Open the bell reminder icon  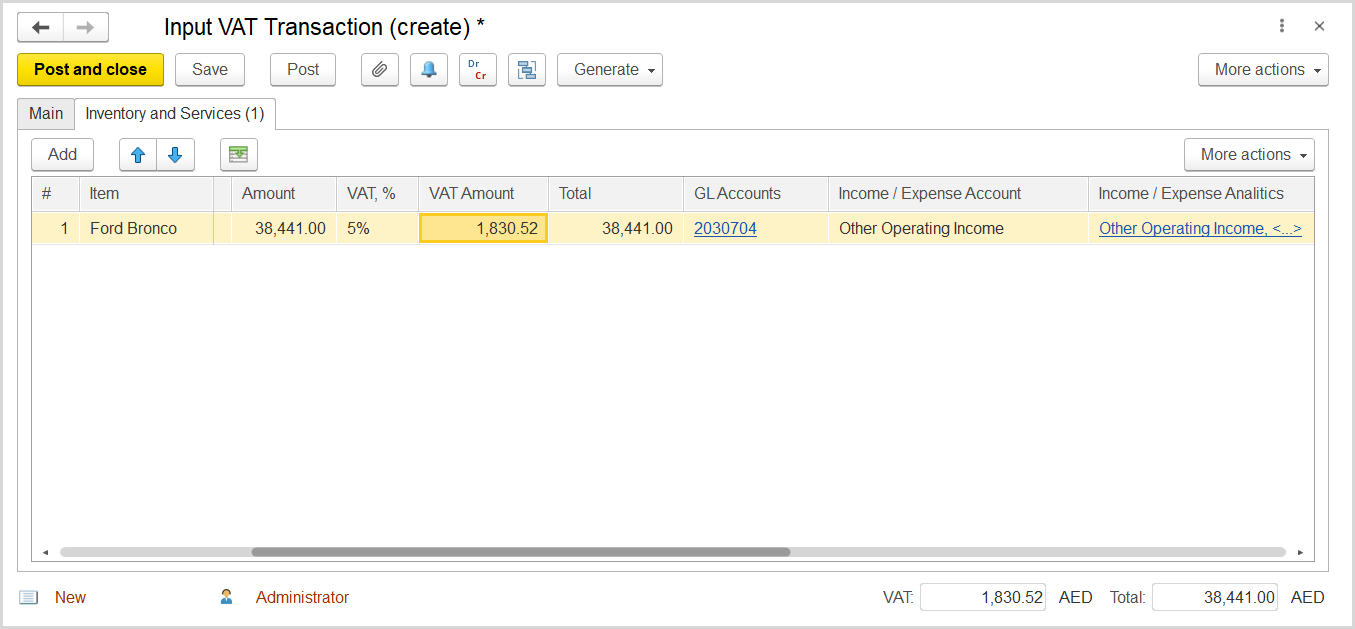pyautogui.click(x=429, y=70)
